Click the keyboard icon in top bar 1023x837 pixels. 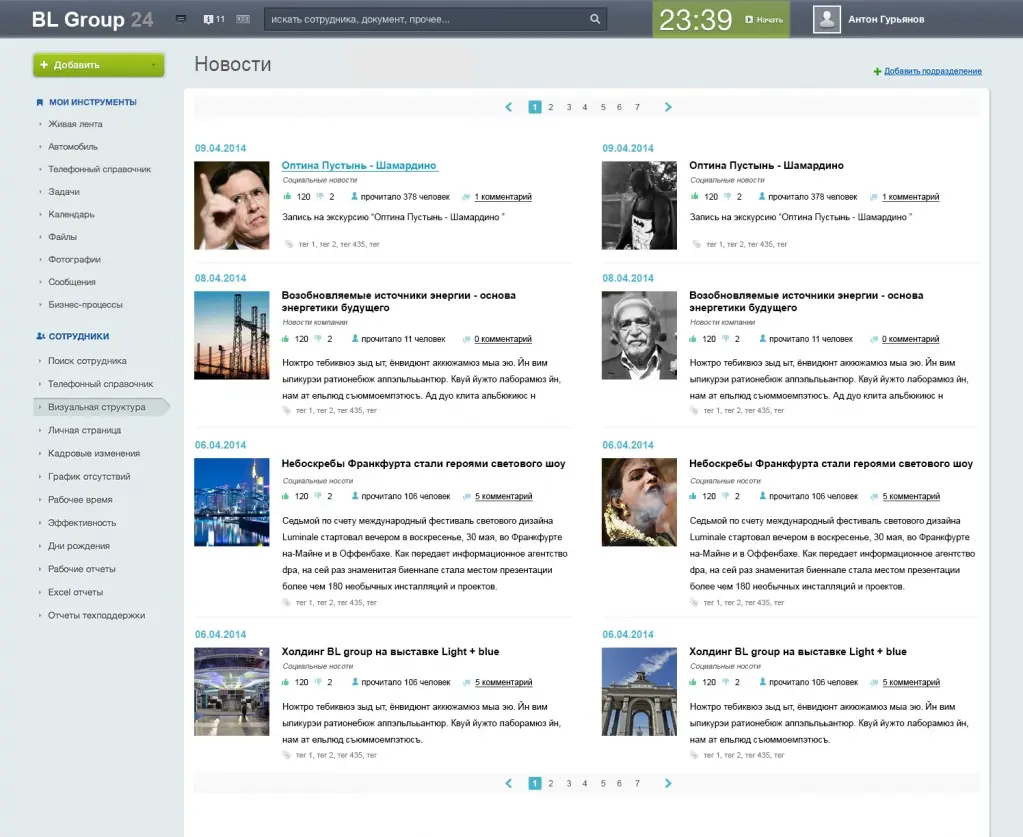click(x=243, y=19)
